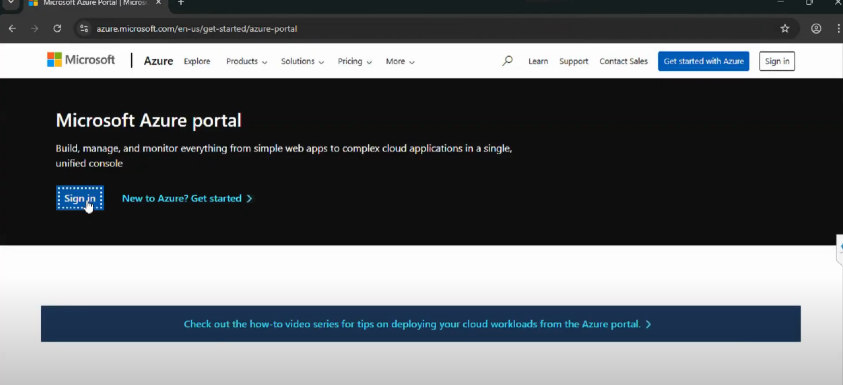Click the blue Sign in button below headline
Viewport: 843px width, 385px height.
point(80,198)
